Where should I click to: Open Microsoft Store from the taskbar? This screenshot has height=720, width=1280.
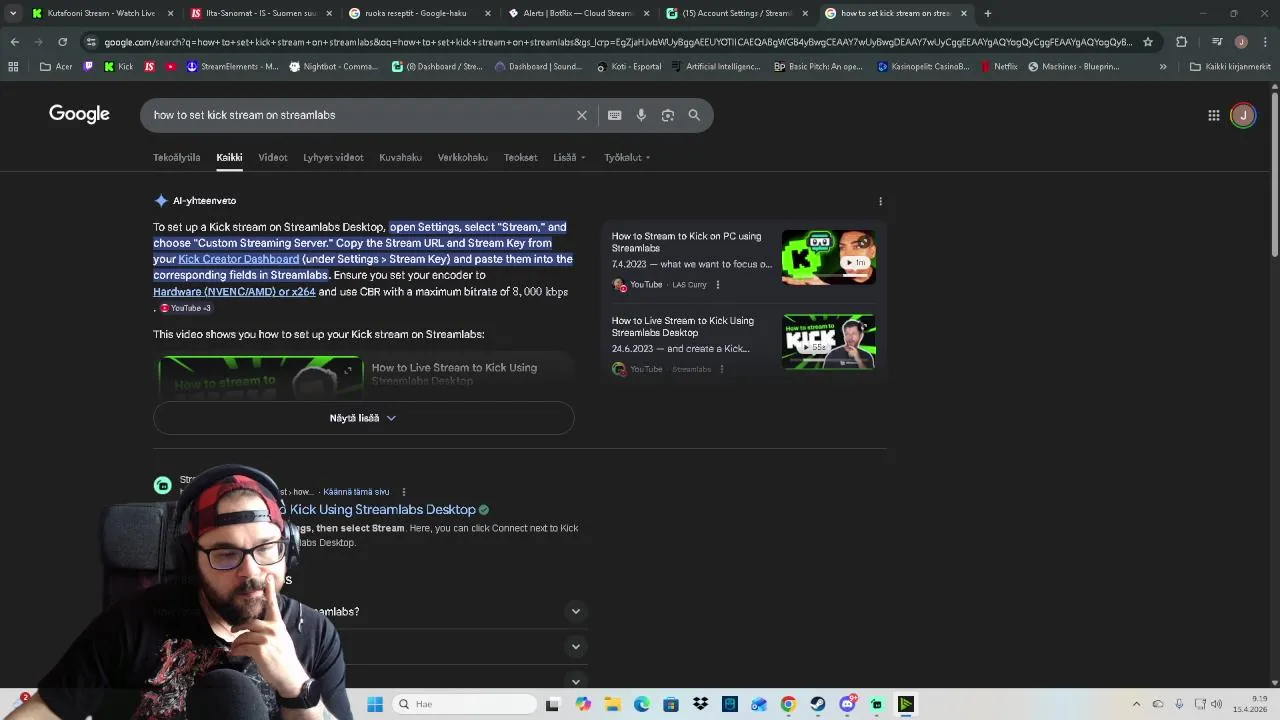(x=670, y=704)
